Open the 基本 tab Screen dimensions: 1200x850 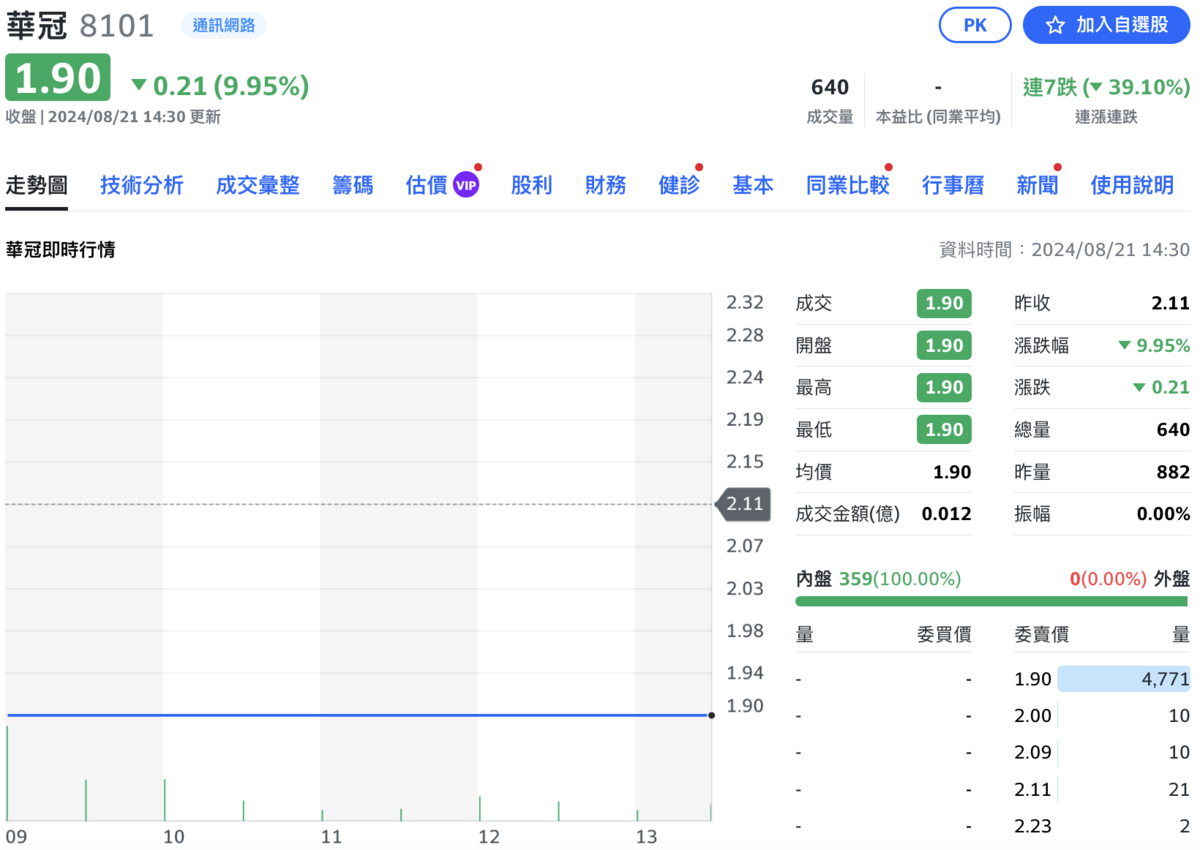point(753,185)
